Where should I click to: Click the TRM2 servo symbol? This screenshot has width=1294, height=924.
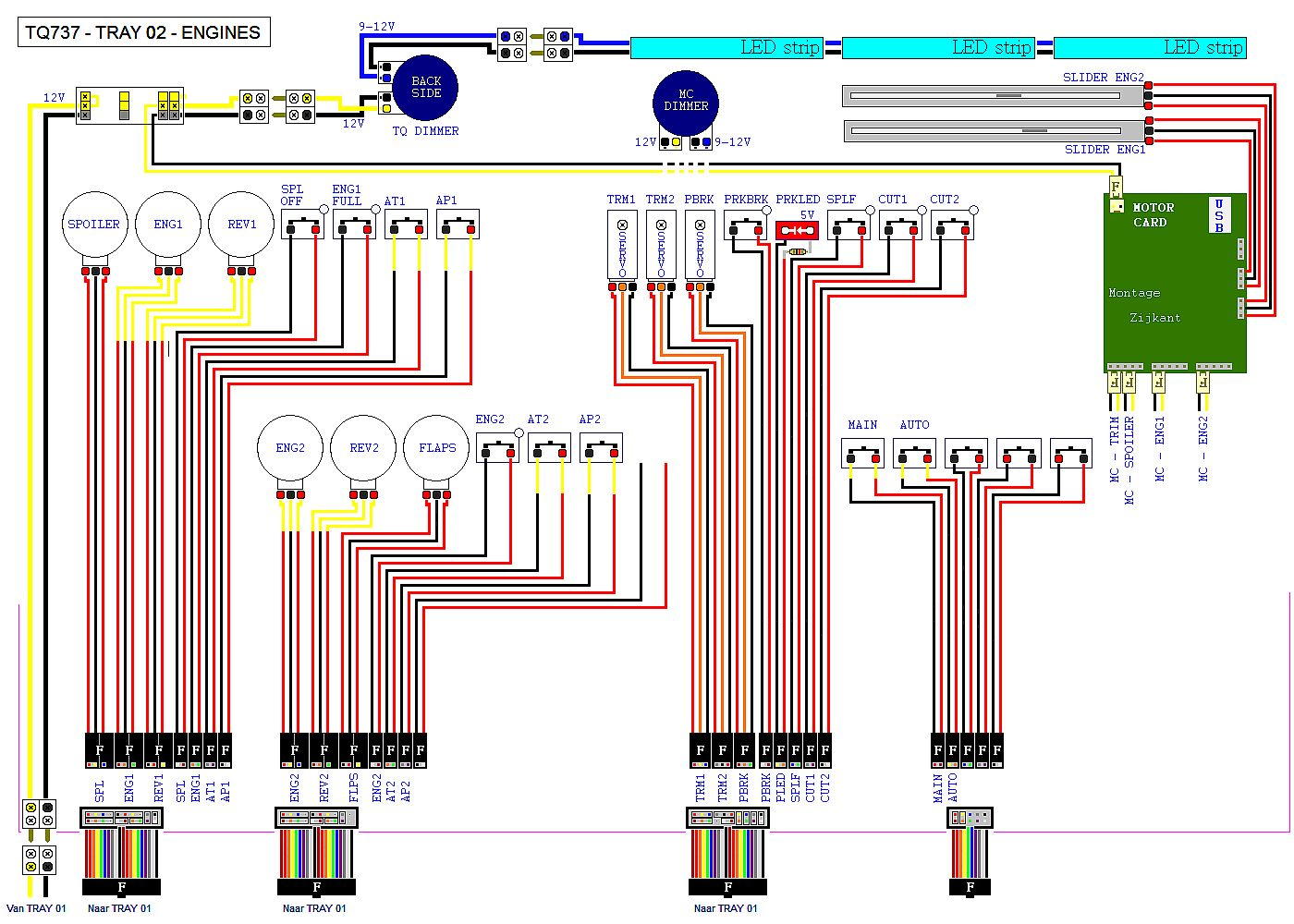(x=661, y=245)
